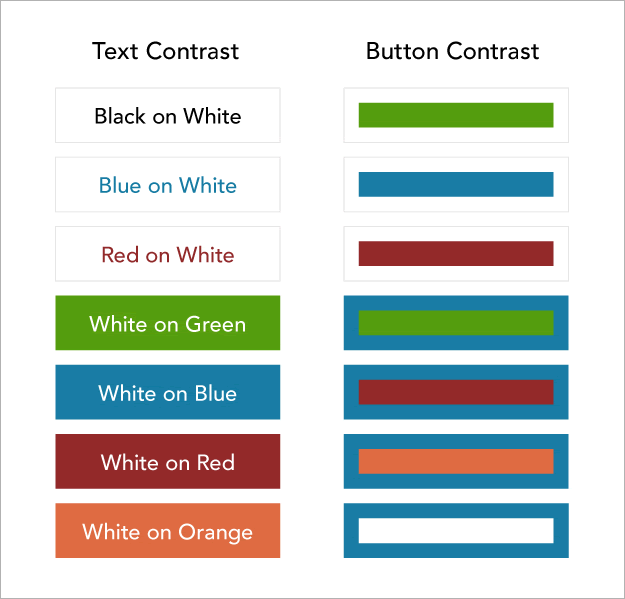
Task: Choose the White on Red swatch
Action: click(x=168, y=462)
